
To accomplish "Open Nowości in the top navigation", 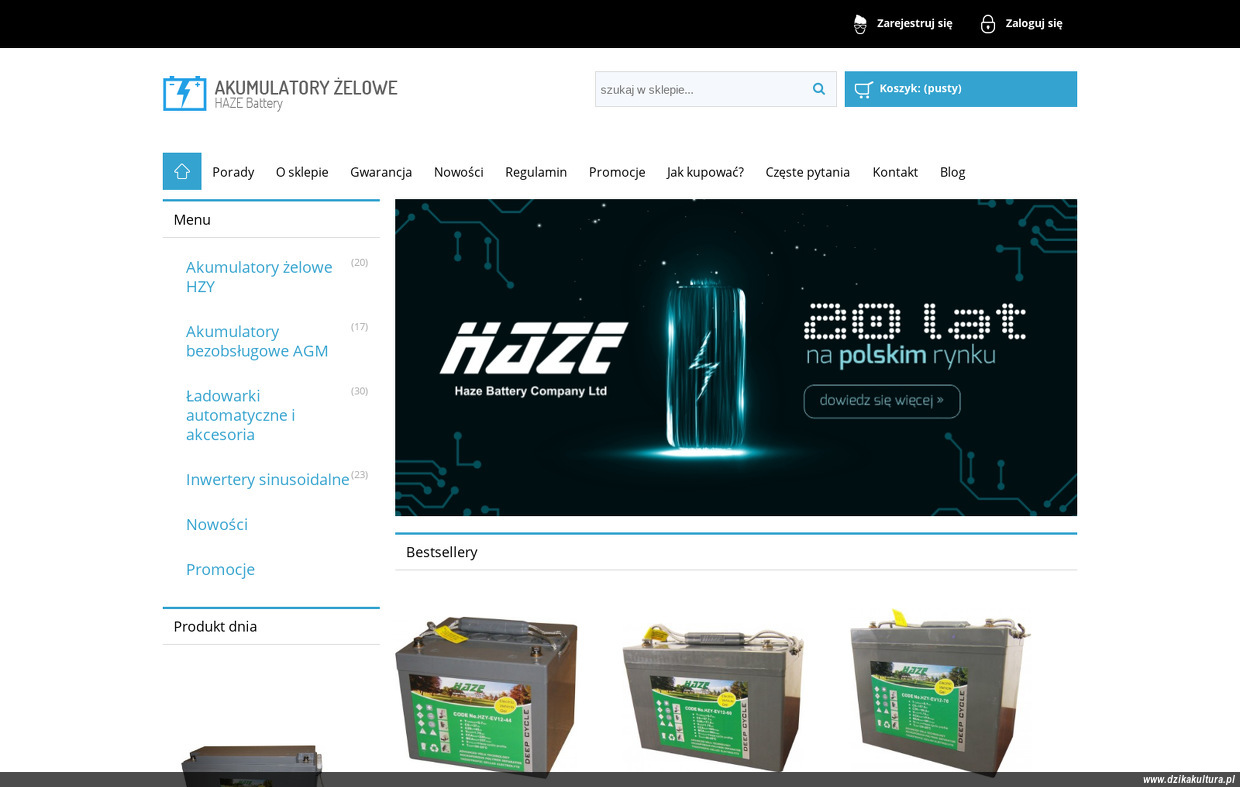I will pyautogui.click(x=459, y=172).
